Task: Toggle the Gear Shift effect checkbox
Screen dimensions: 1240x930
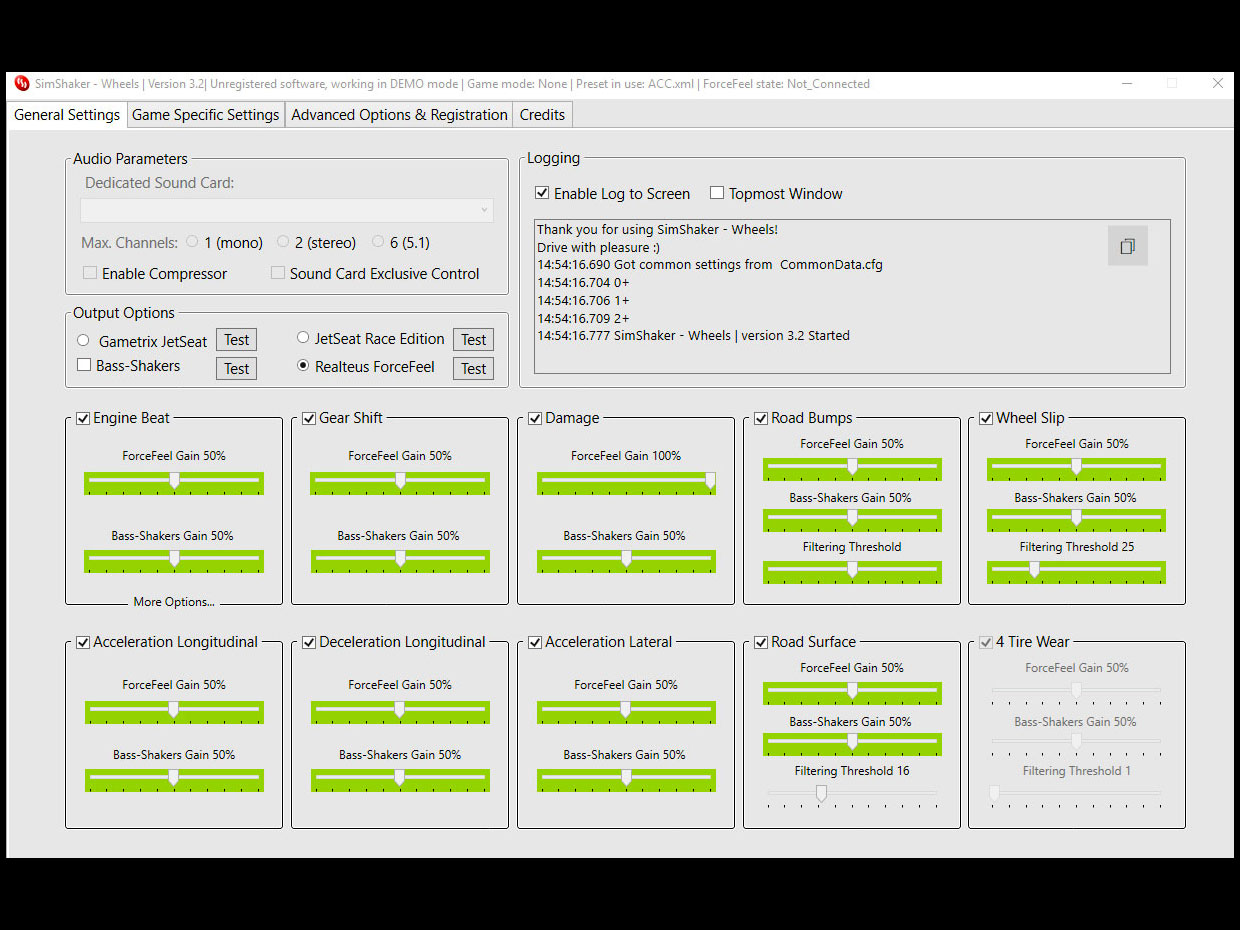Action: [x=309, y=418]
